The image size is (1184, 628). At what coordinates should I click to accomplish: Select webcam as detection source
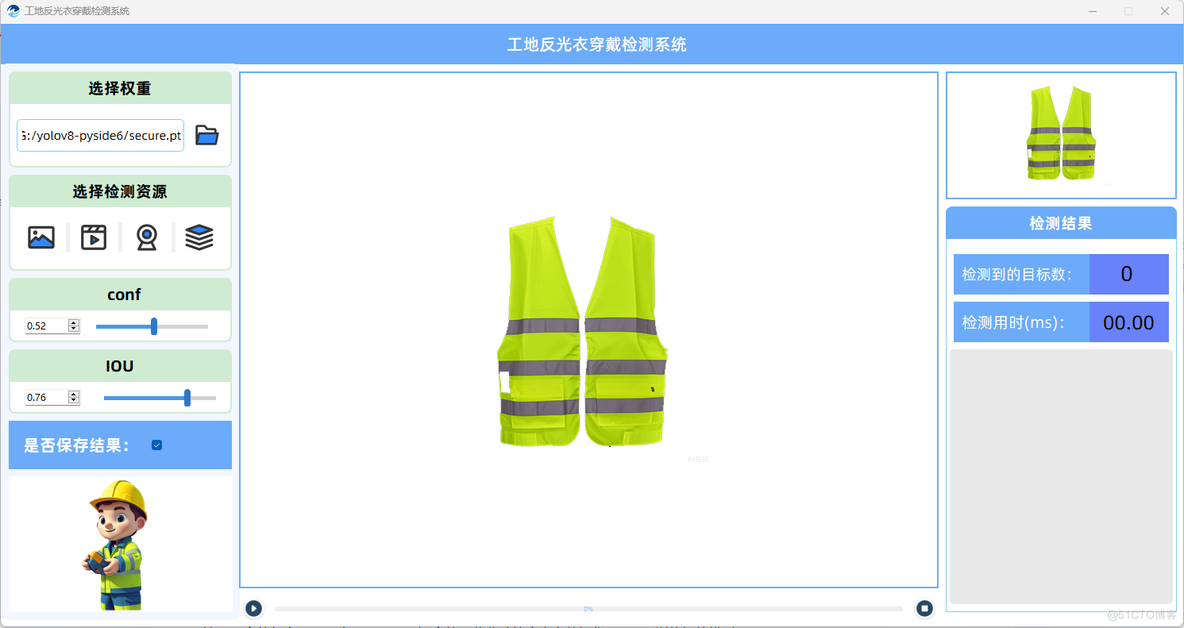coord(146,237)
